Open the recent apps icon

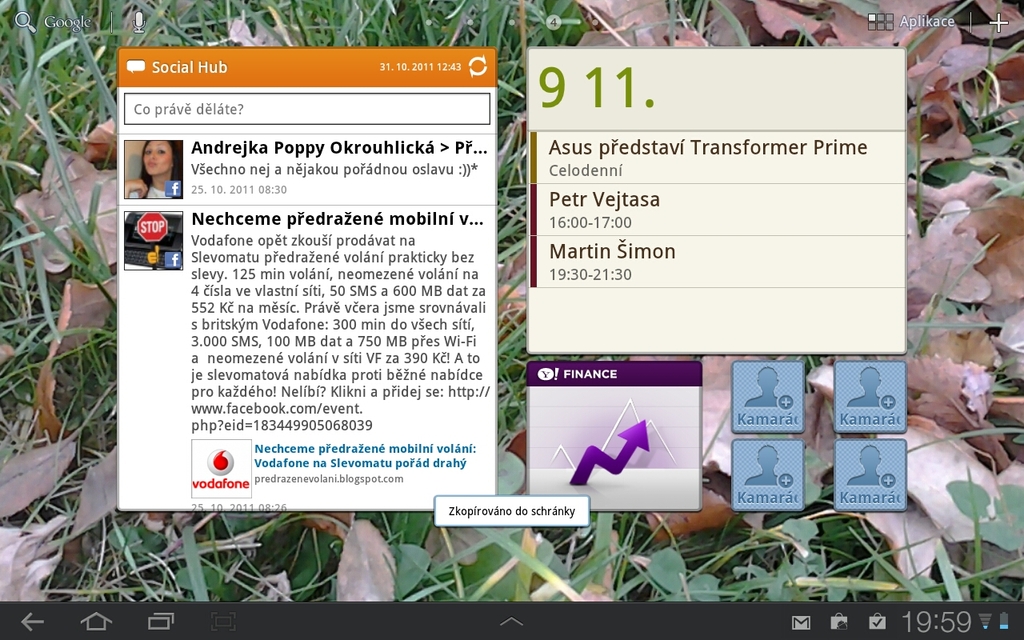(160, 620)
